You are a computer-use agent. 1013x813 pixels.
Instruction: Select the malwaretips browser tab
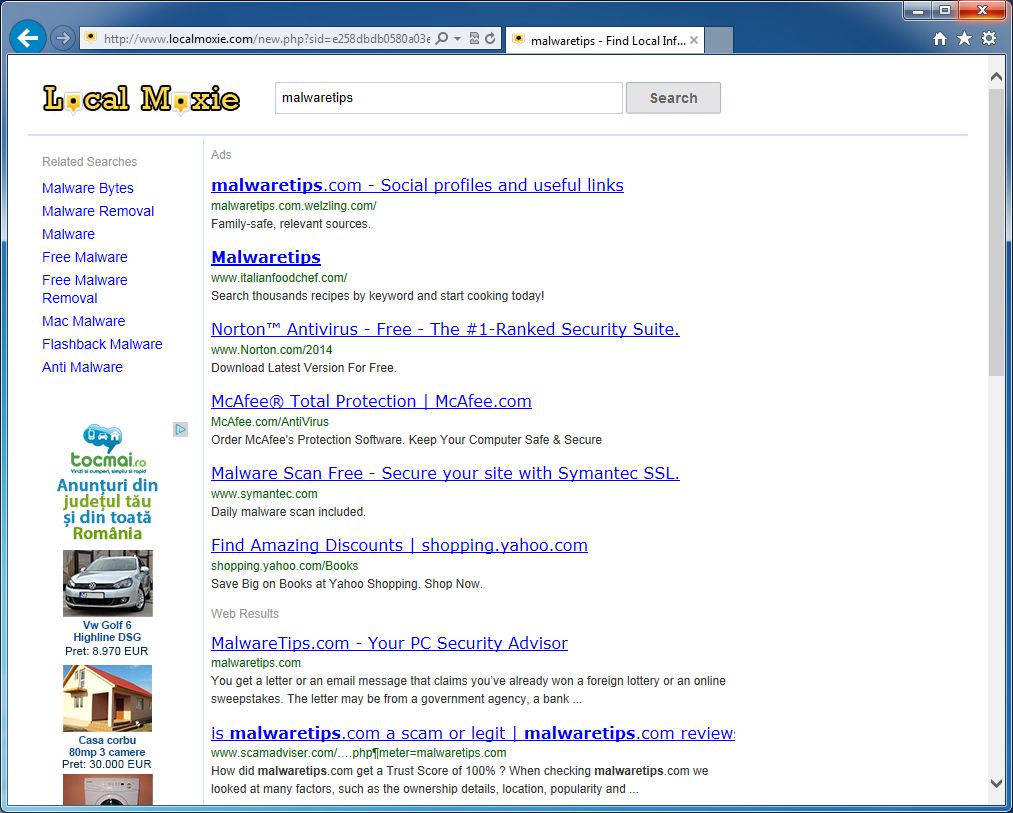602,41
